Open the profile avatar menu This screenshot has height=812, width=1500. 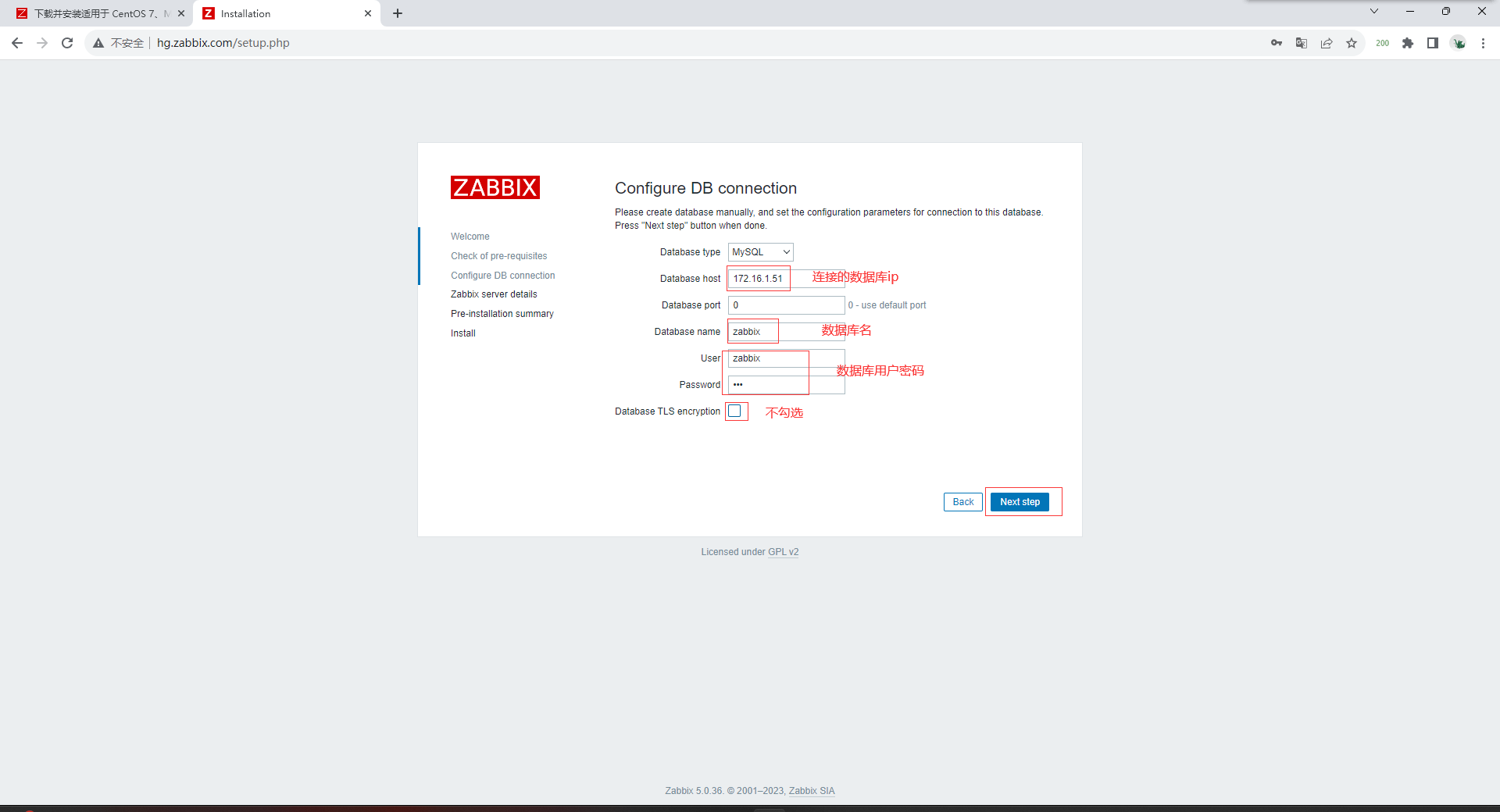click(1459, 43)
